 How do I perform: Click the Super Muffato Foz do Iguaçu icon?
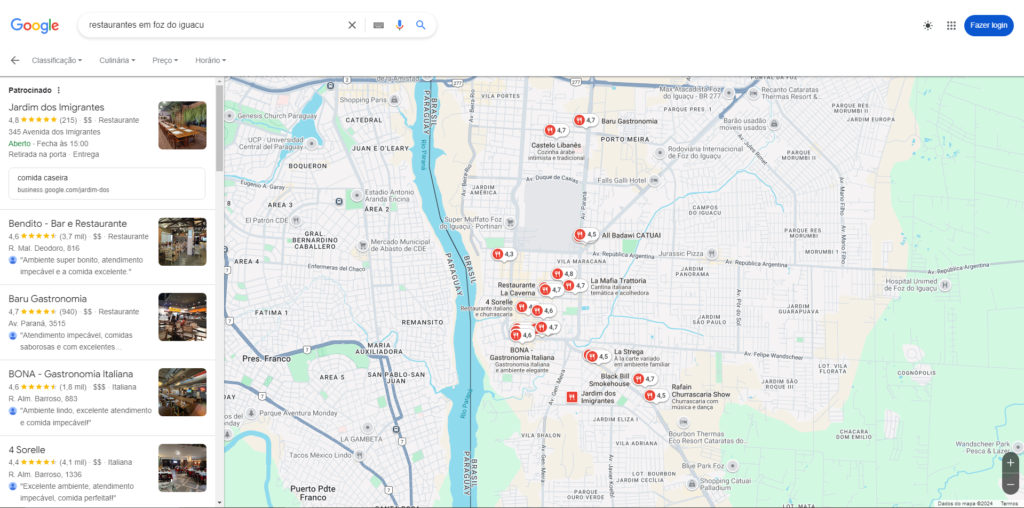click(x=511, y=223)
